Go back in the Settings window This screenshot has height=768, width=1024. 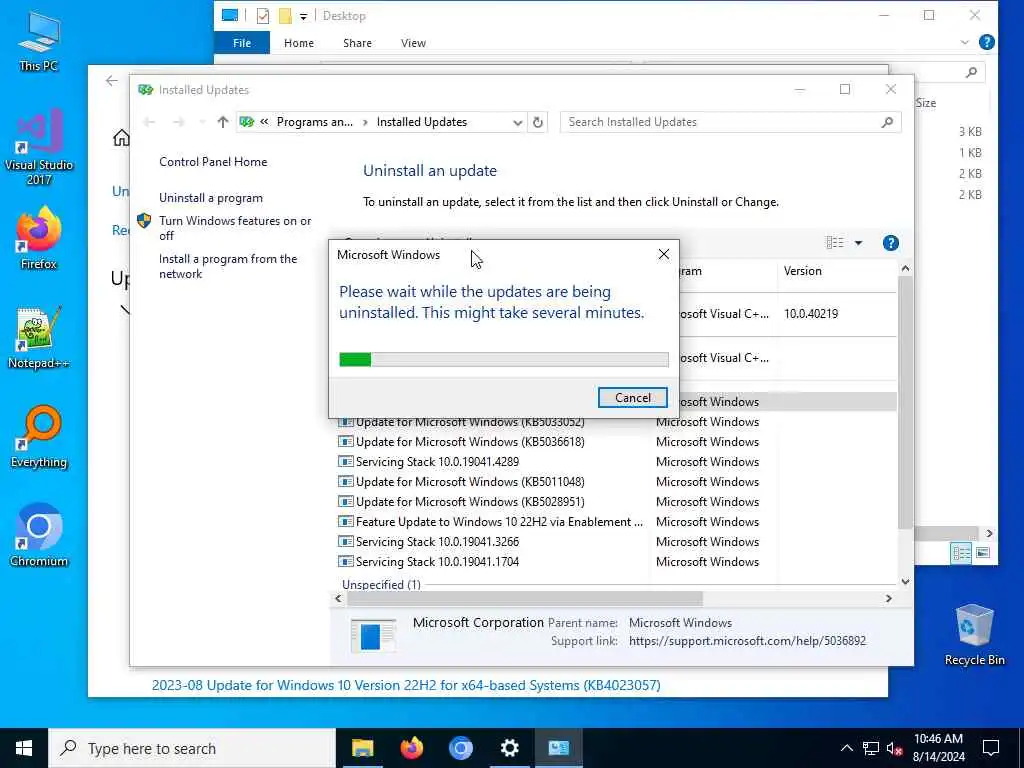[112, 81]
